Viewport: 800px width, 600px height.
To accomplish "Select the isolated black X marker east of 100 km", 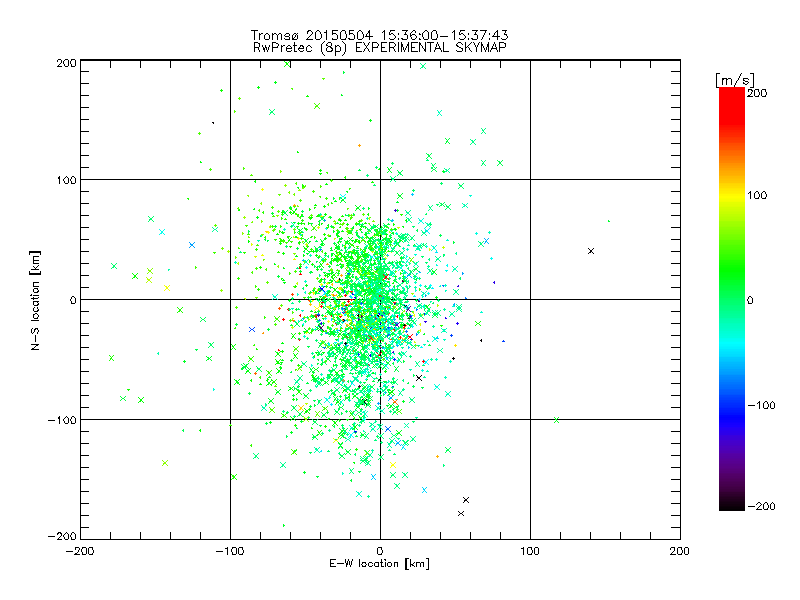I will coord(591,251).
